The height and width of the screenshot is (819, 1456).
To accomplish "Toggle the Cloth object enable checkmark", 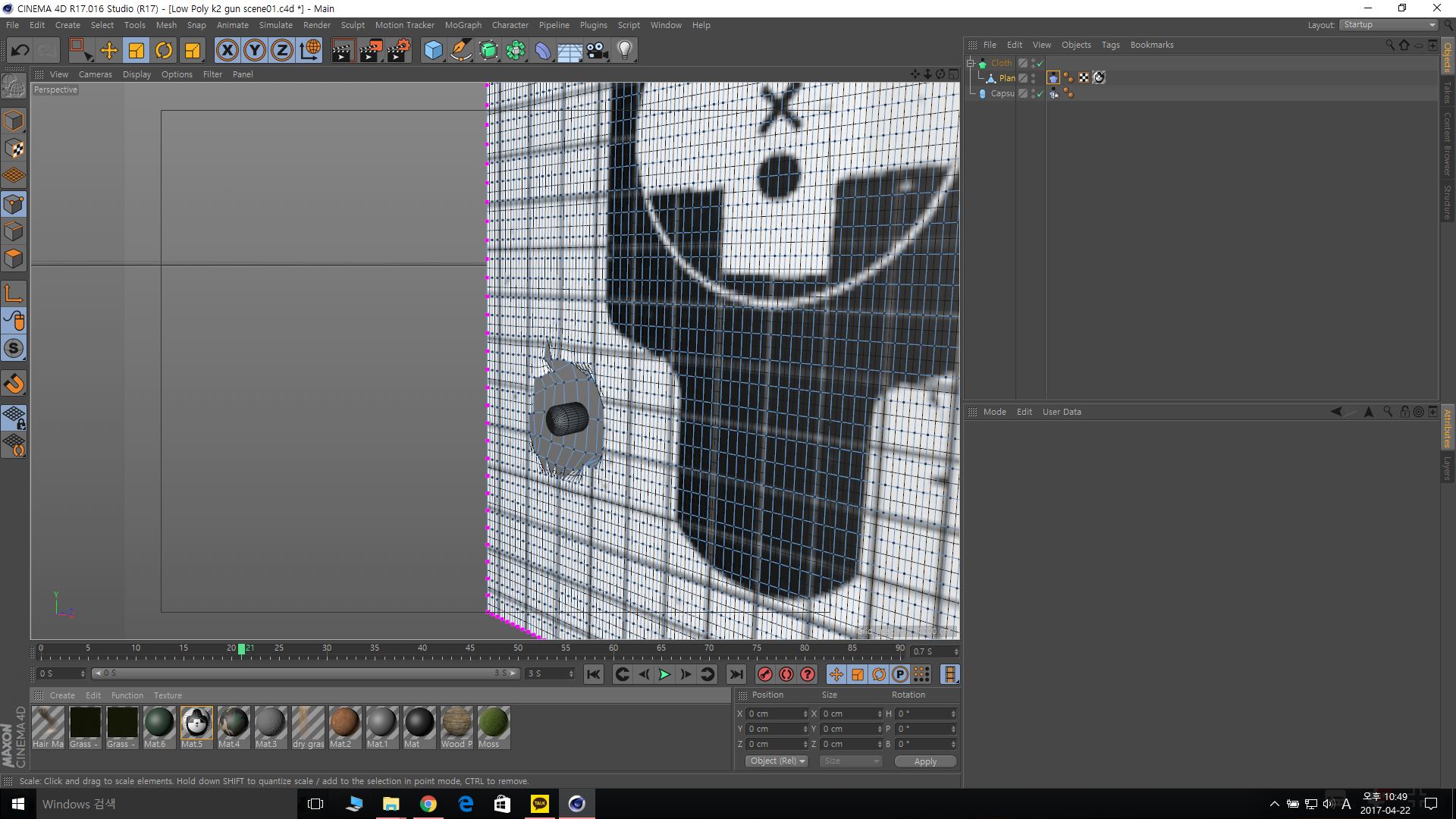I will click(x=1040, y=63).
